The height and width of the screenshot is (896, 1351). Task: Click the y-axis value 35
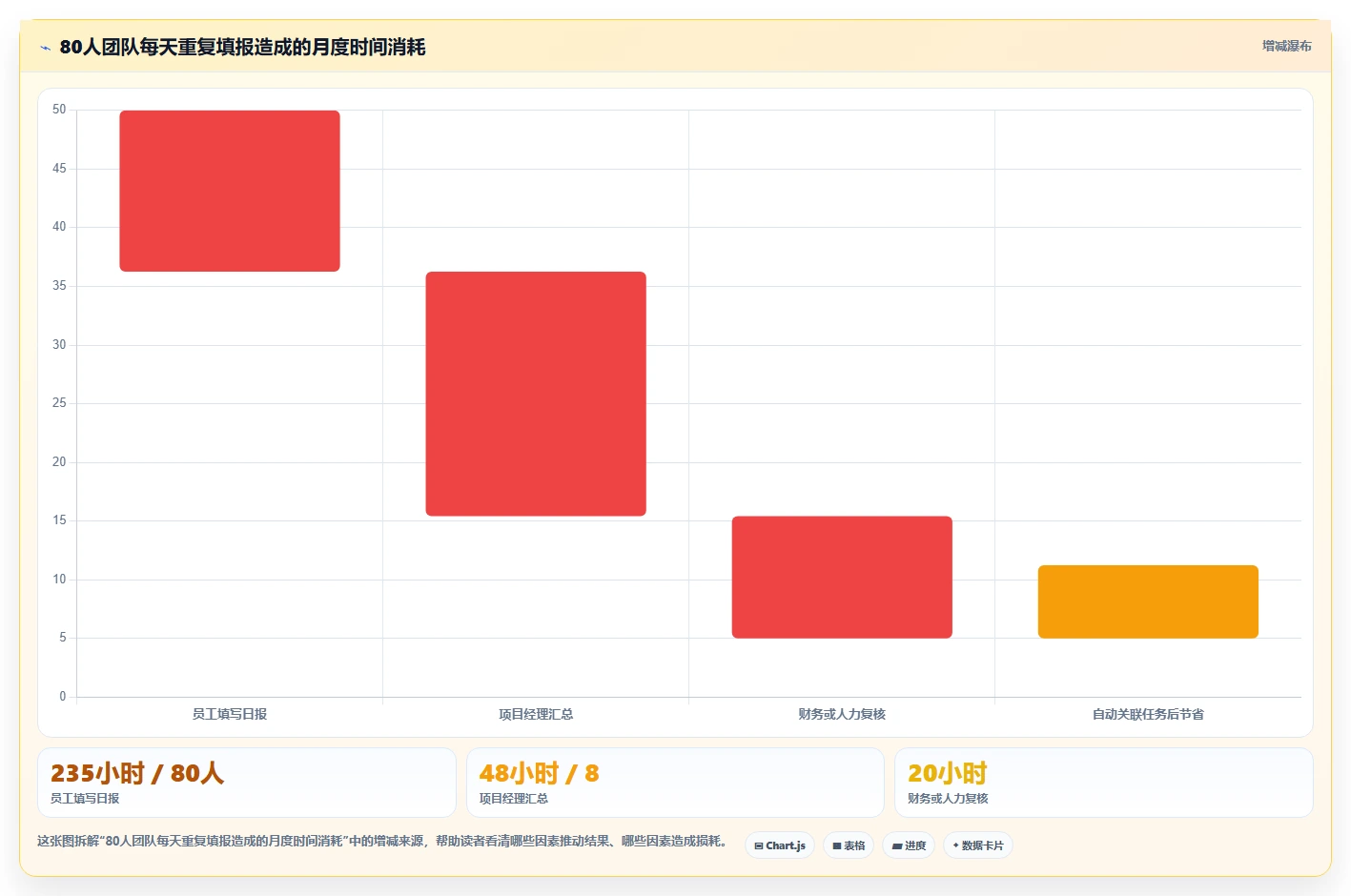click(59, 286)
